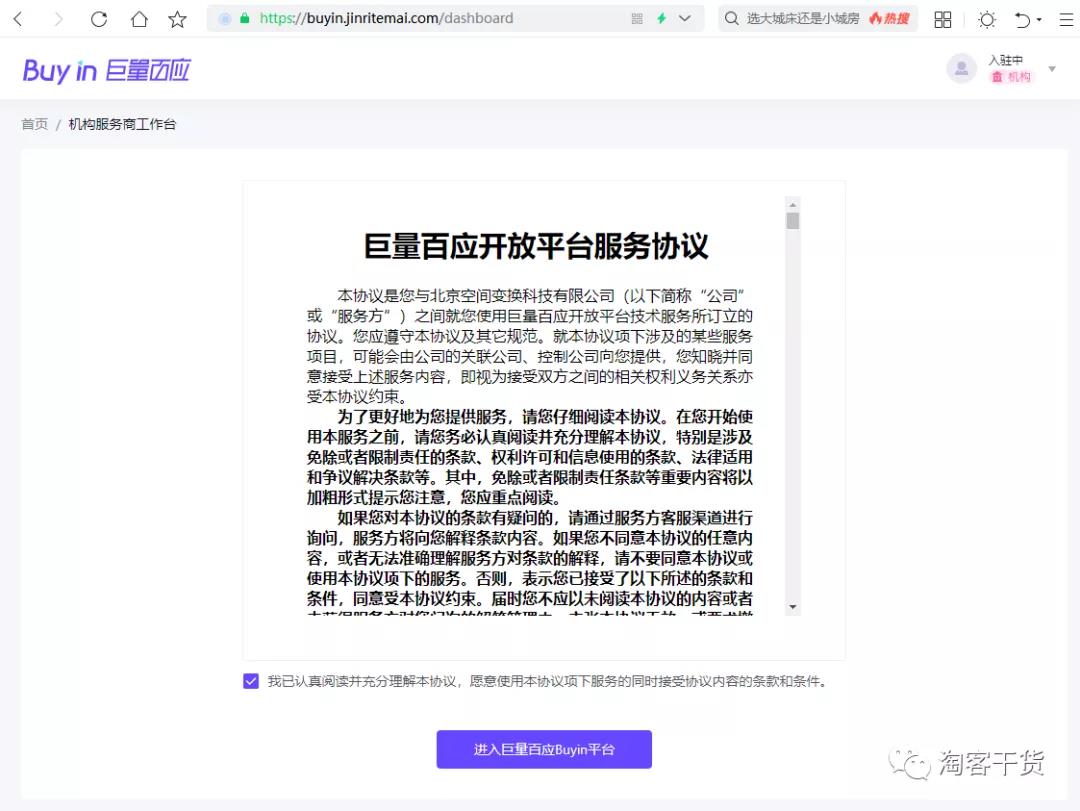Image resolution: width=1080 pixels, height=811 pixels.
Task: Reload the page with the refresh icon
Action: [99, 19]
